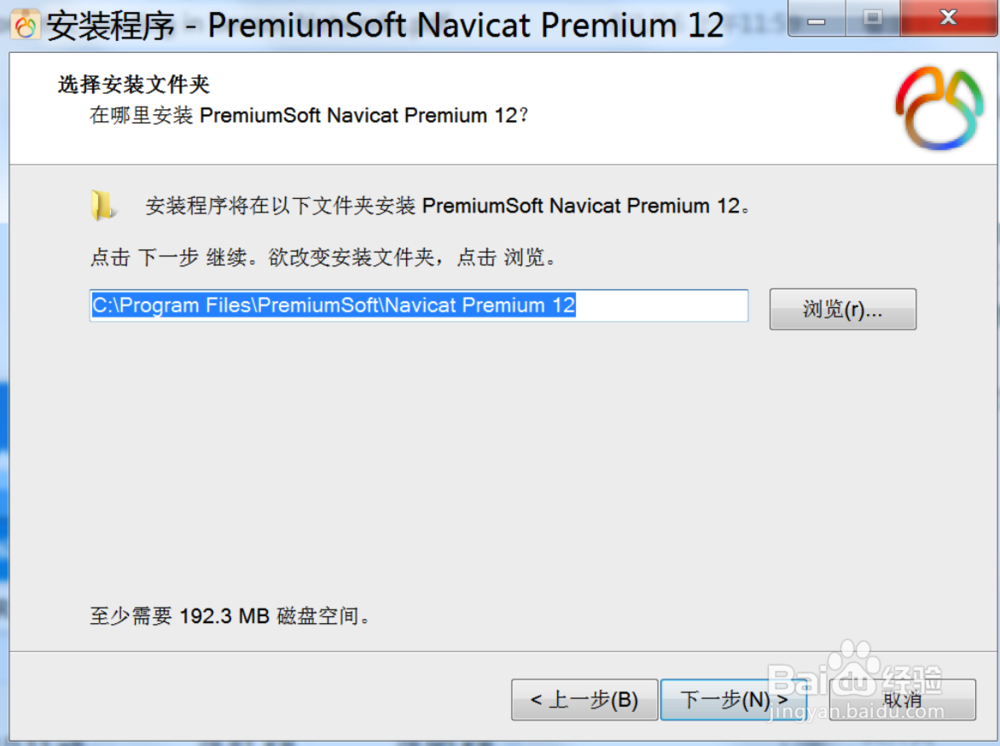Screen dimensions: 1000x746
Task: Cancel the installation with 取消 button
Action: pyautogui.click(x=902, y=700)
